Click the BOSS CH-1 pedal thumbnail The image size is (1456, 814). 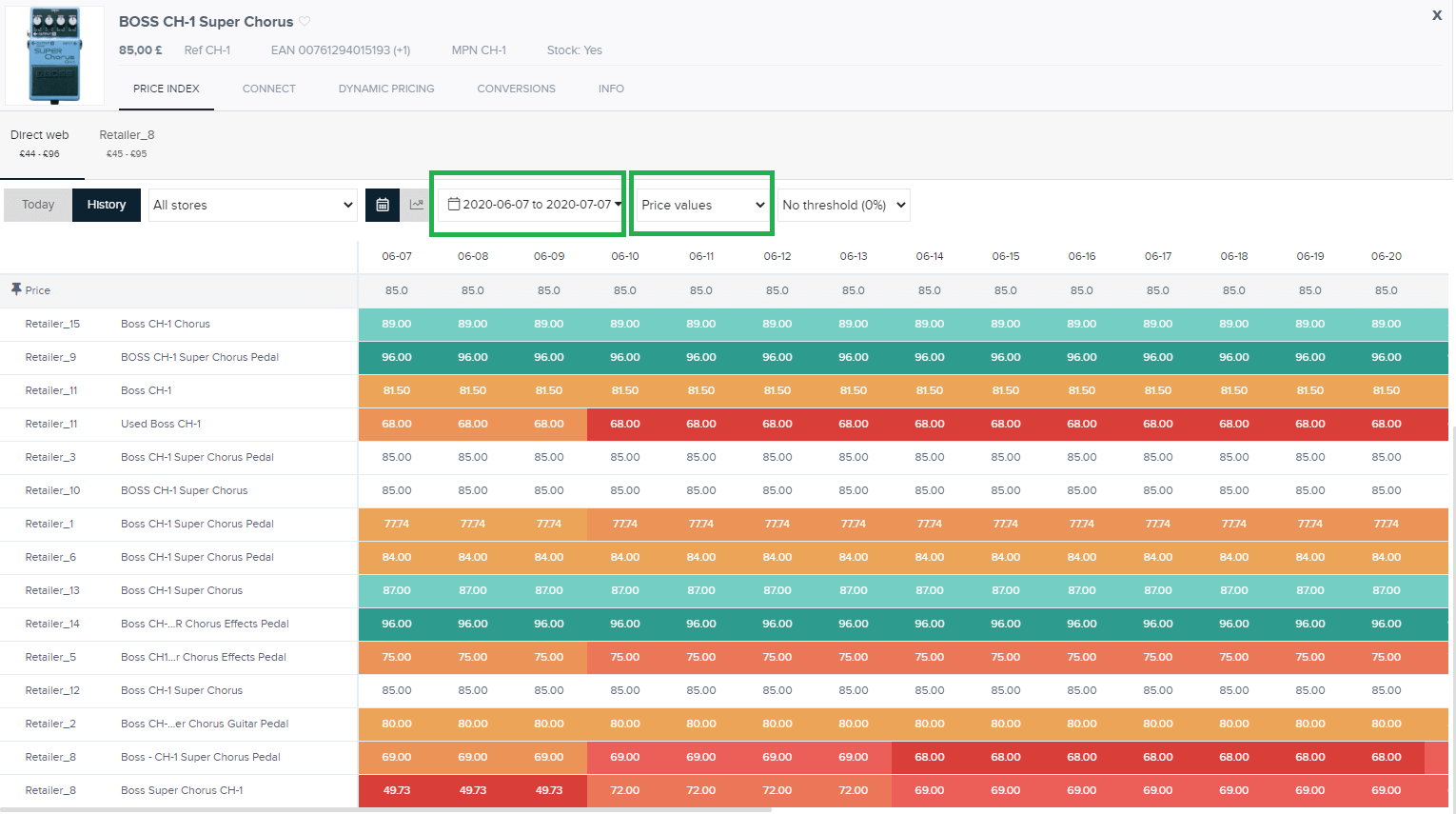(x=55, y=55)
